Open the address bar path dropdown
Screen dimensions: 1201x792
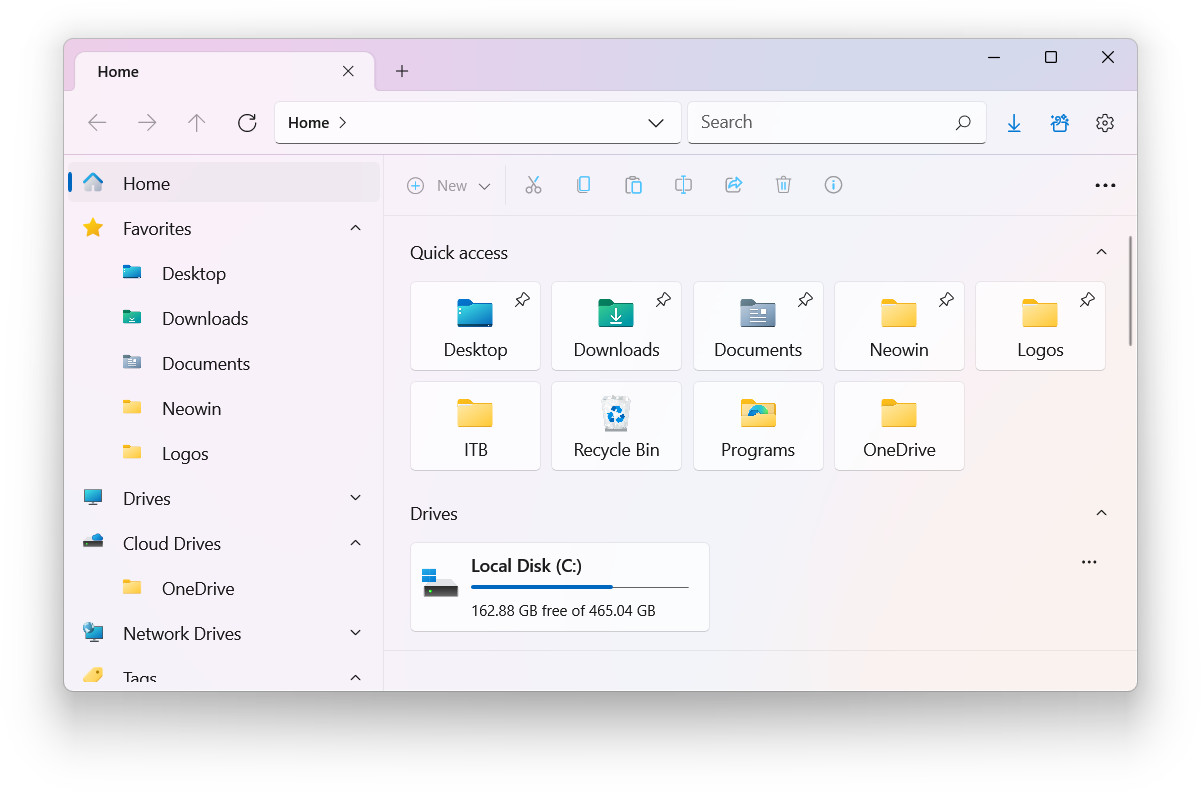coord(656,123)
